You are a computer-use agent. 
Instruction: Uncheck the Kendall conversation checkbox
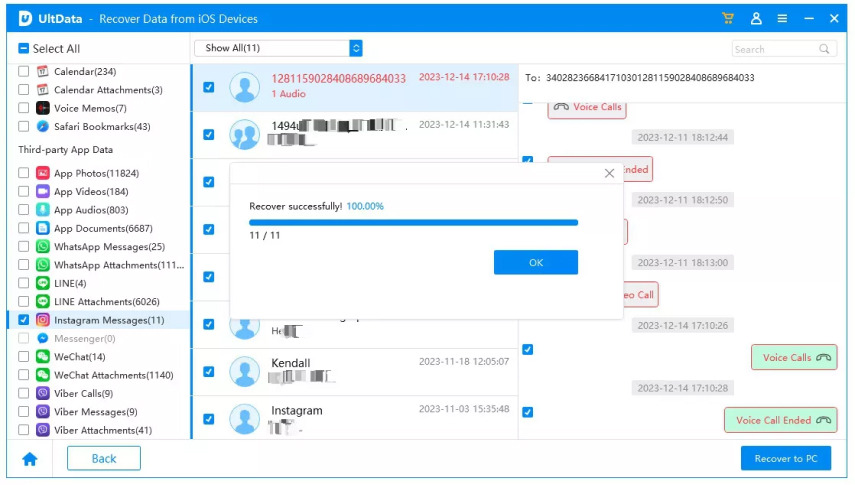pos(209,372)
